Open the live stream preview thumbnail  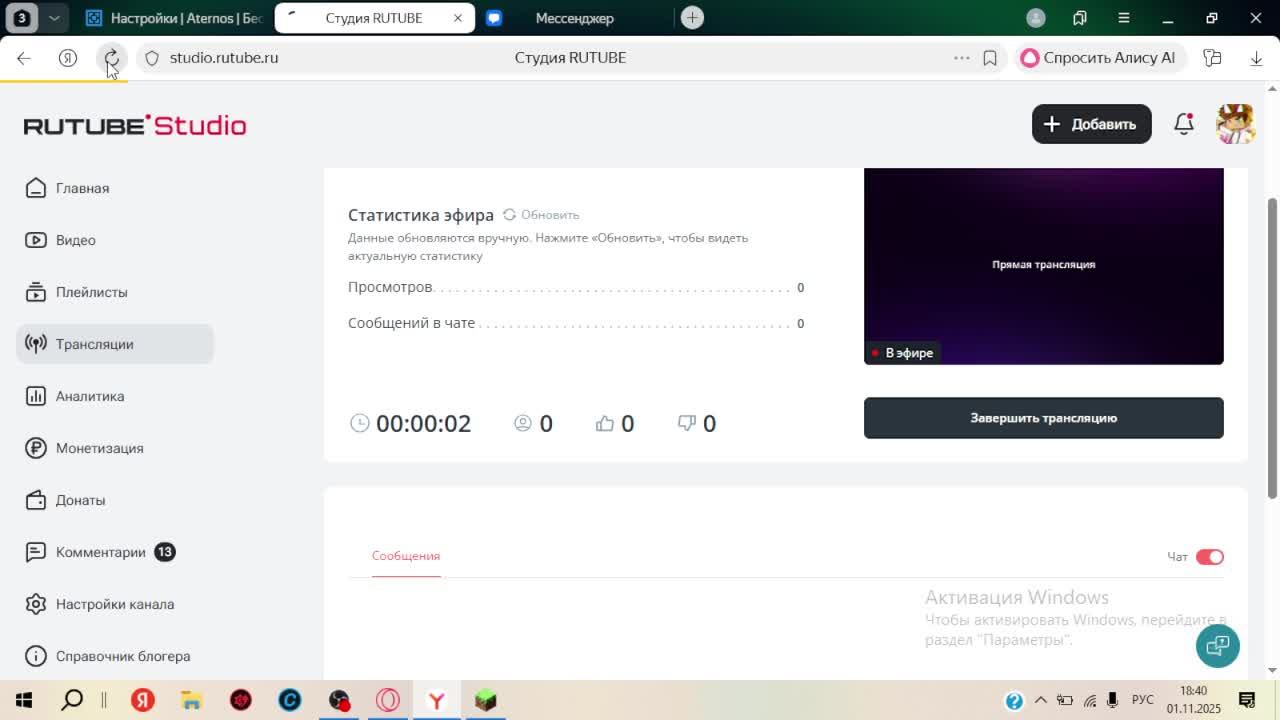click(x=1044, y=266)
